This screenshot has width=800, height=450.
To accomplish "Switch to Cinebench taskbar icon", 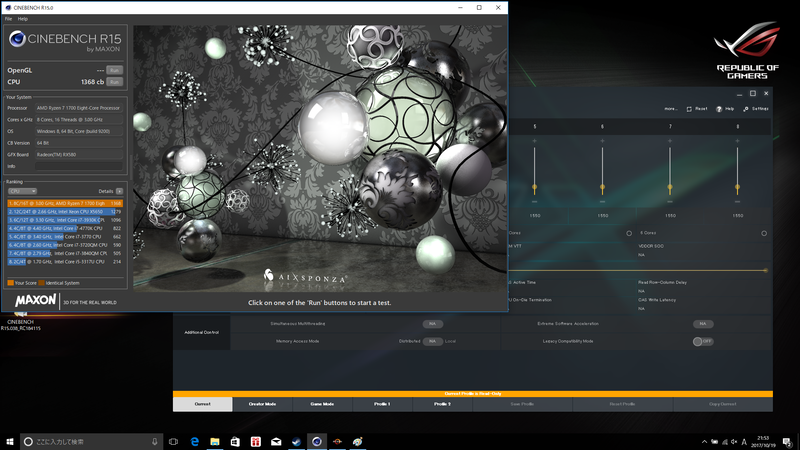I will [x=317, y=442].
